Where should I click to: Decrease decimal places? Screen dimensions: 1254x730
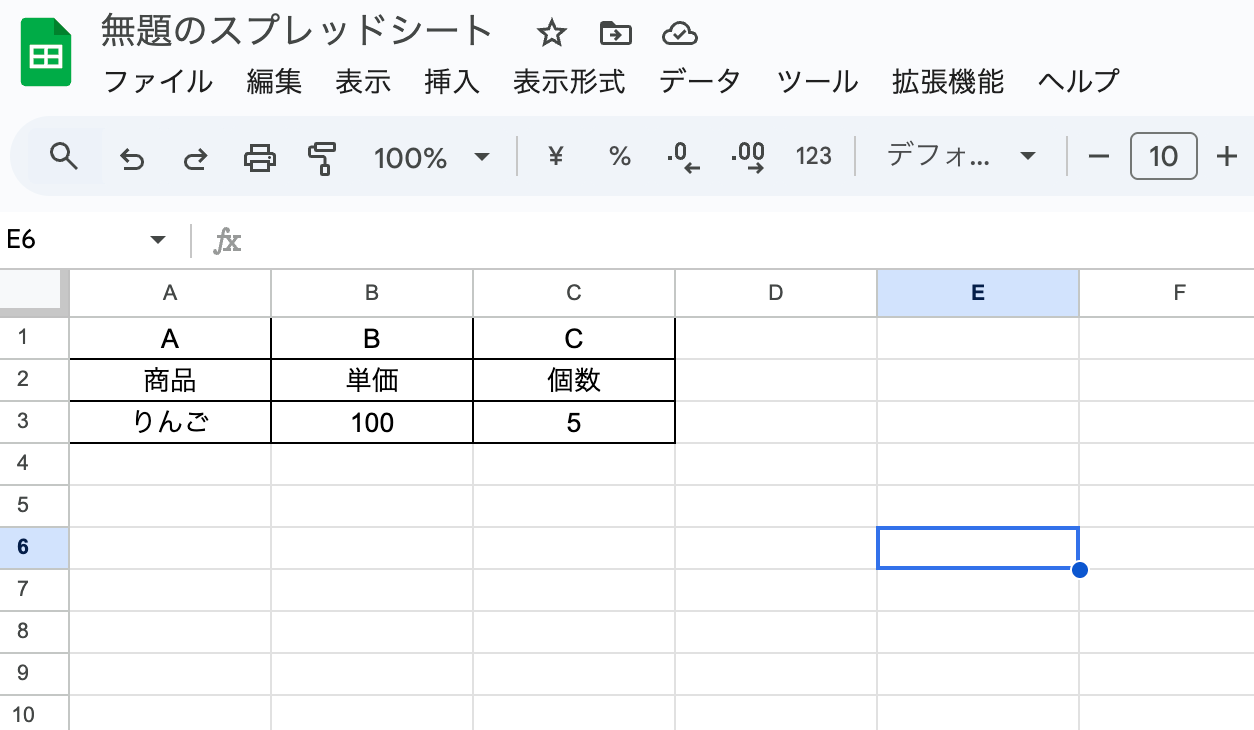point(682,157)
